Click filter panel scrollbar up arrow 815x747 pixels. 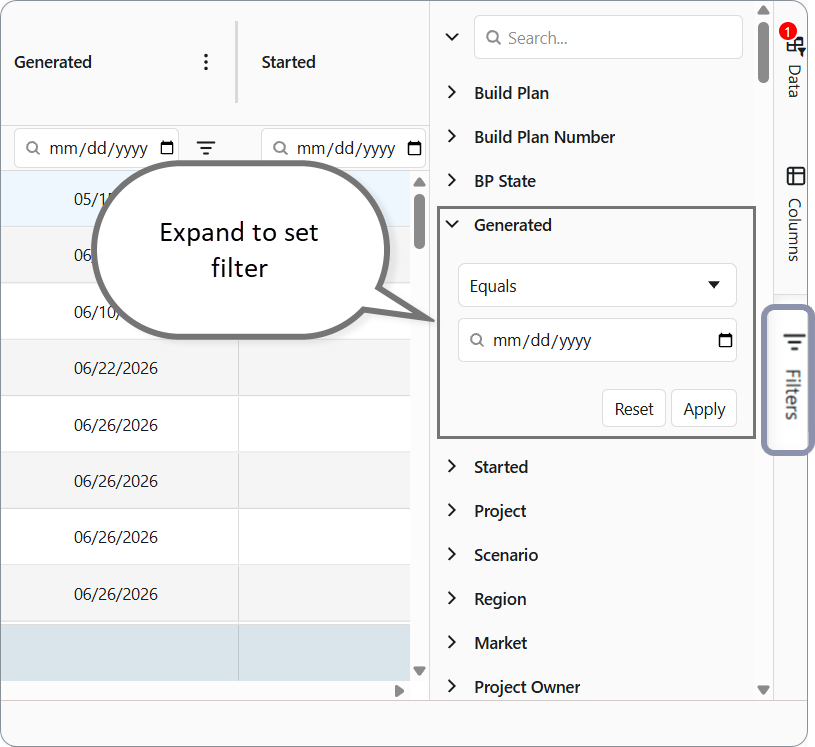pos(763,10)
